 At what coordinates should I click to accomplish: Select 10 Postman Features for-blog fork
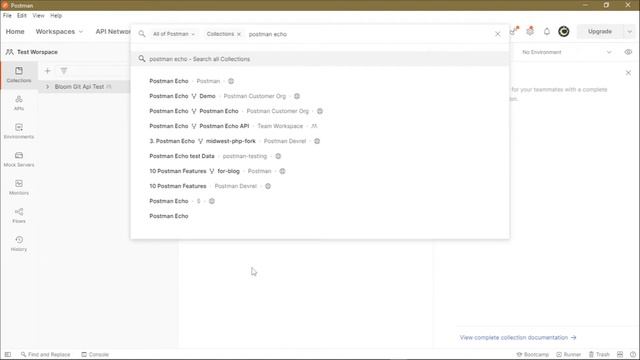tap(320, 171)
